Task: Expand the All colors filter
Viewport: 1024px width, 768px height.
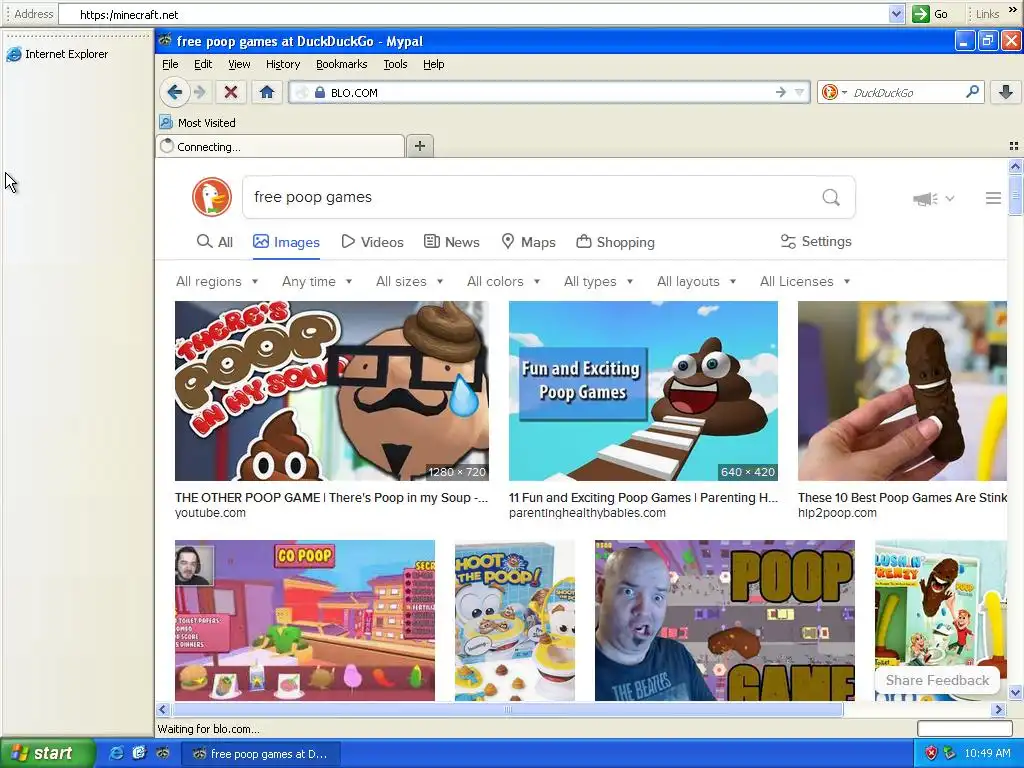Action: pyautogui.click(x=504, y=281)
